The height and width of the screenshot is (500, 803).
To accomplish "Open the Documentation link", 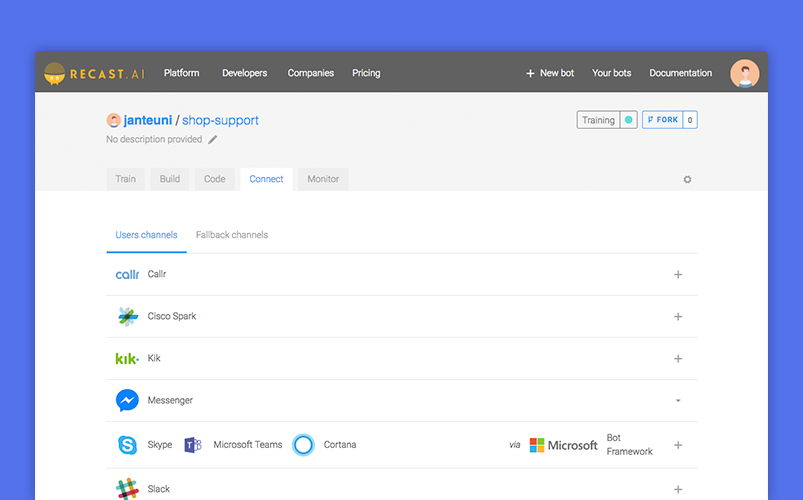I will 681,73.
